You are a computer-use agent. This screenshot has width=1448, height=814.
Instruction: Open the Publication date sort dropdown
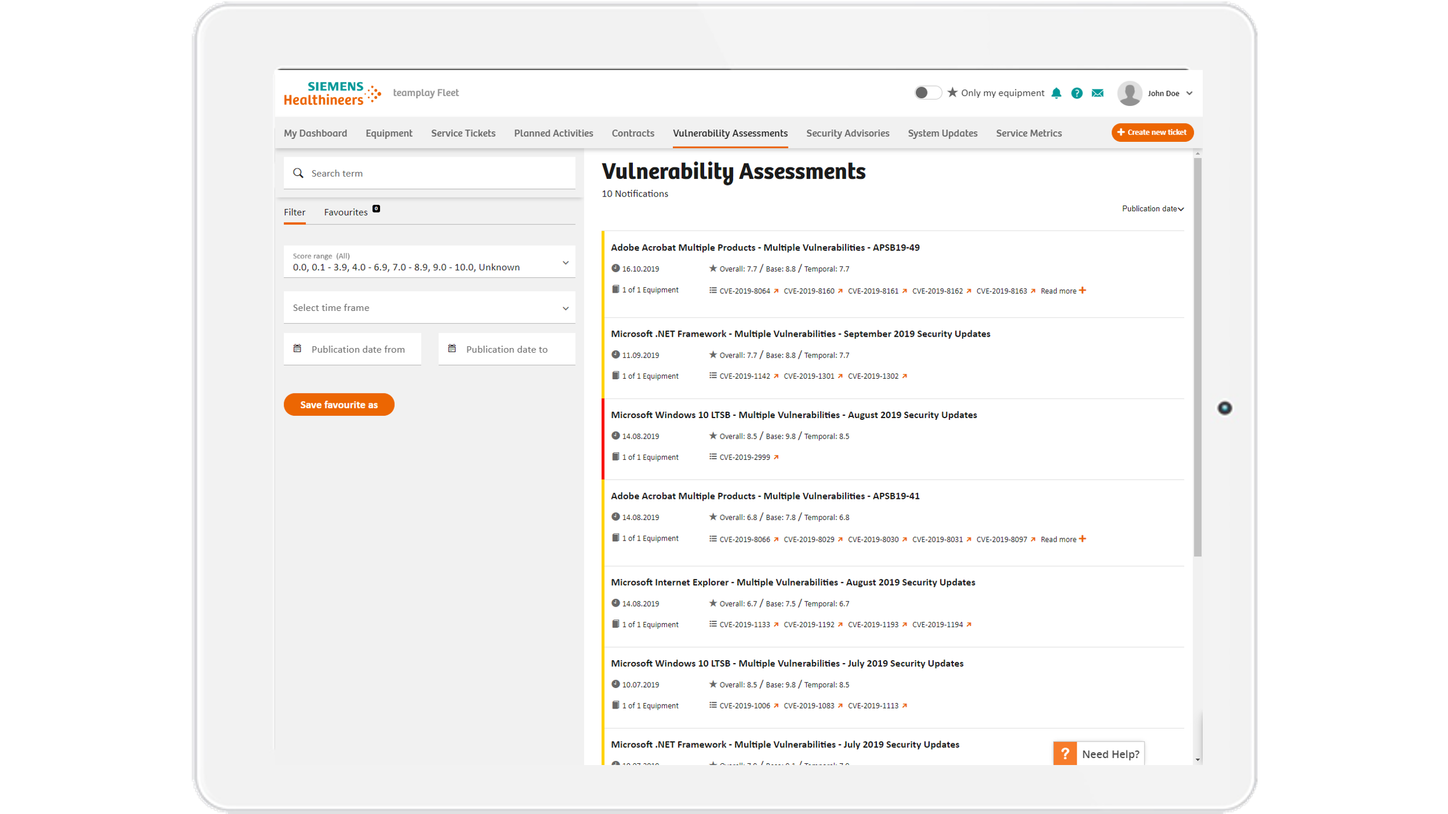(x=1152, y=209)
